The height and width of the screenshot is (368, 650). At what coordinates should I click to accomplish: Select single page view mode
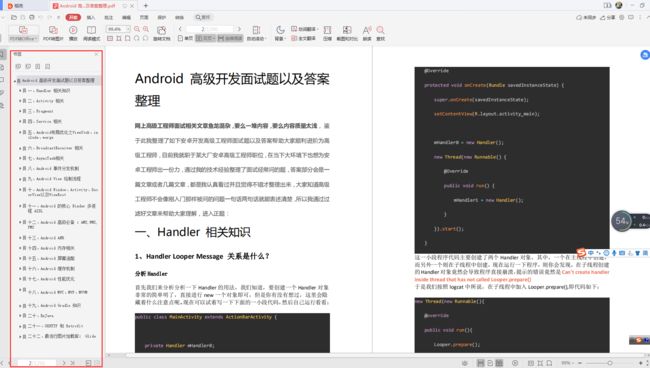click(185, 38)
